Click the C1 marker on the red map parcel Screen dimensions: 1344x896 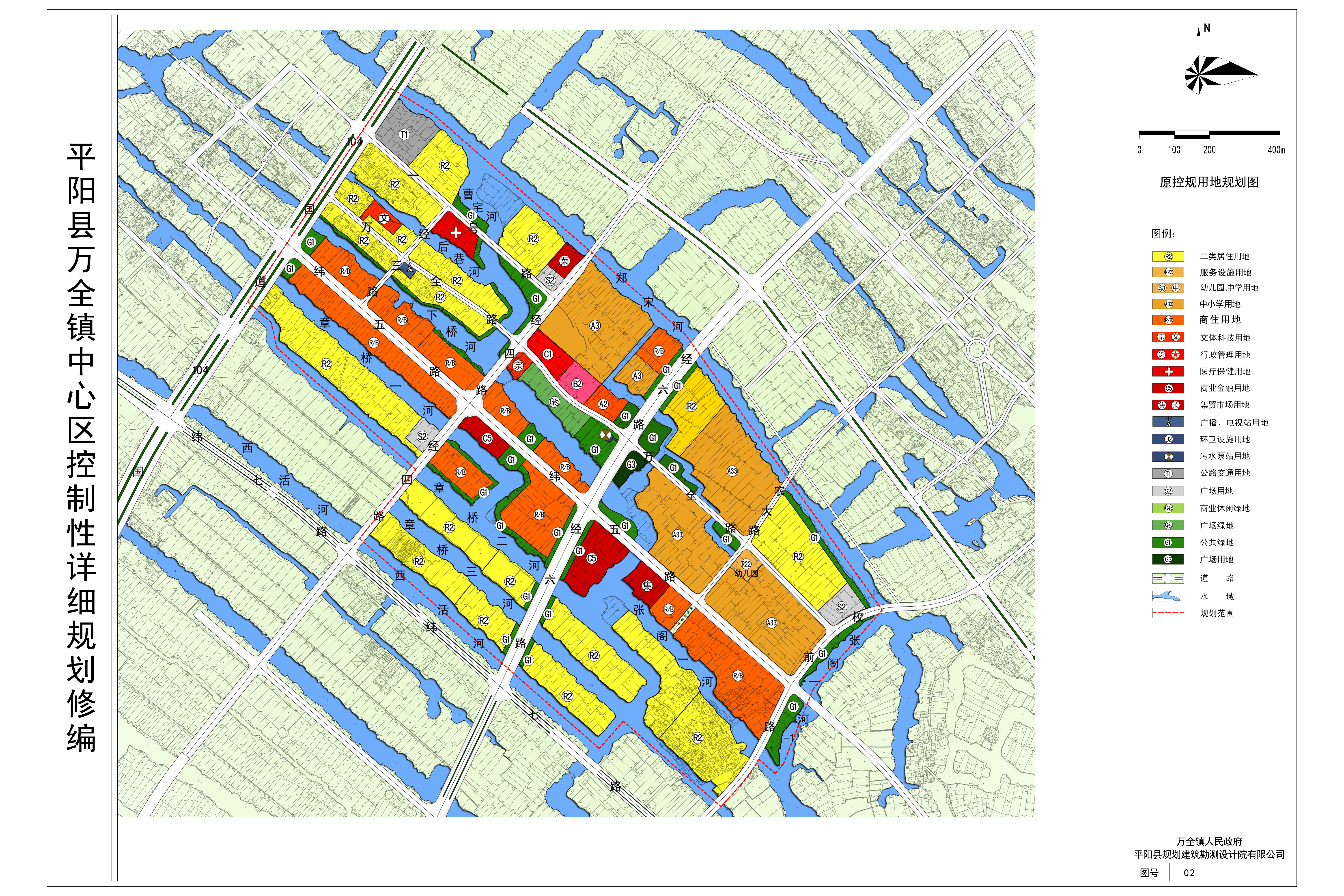(547, 354)
